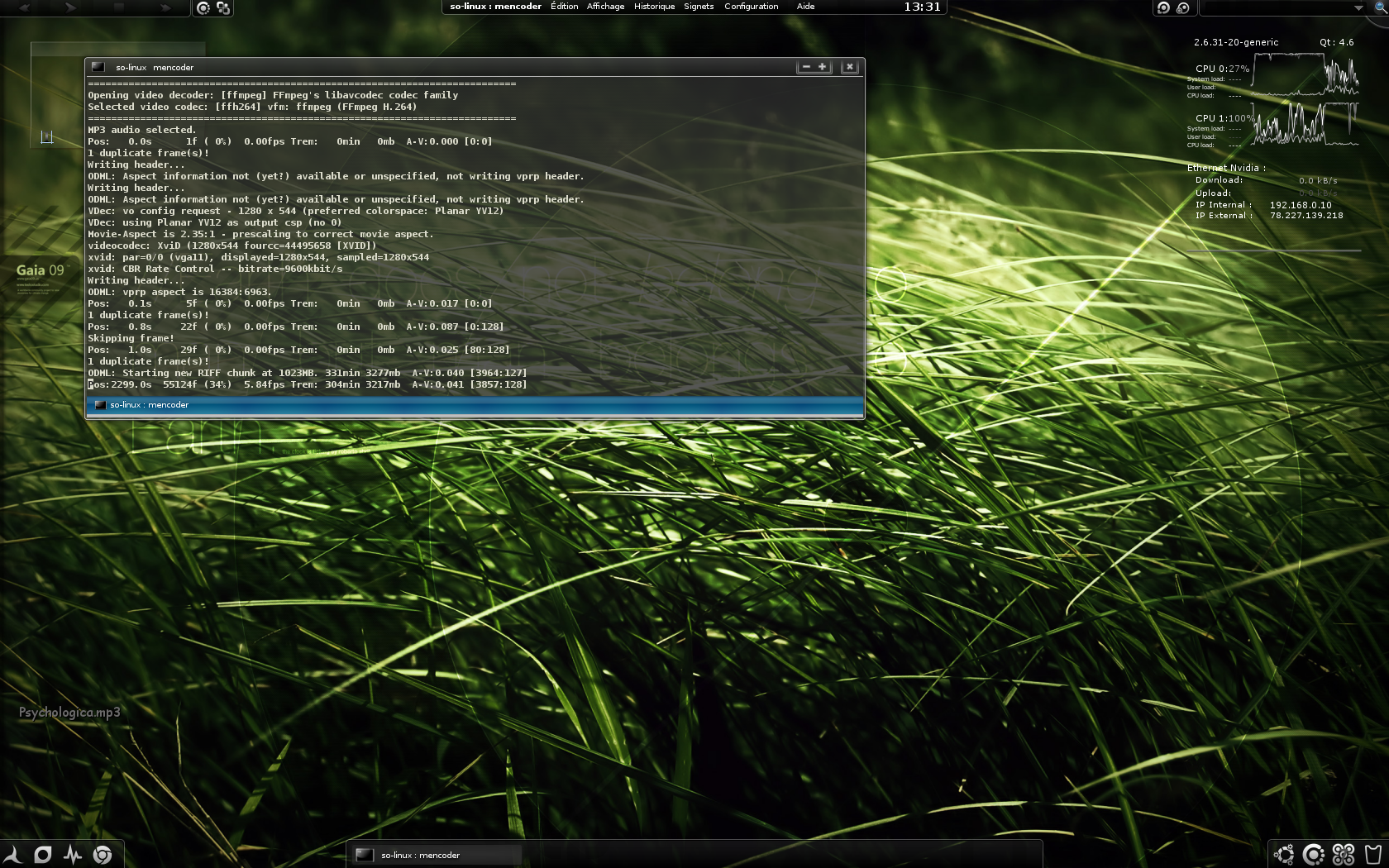The height and width of the screenshot is (868, 1389).
Task: Click the 'MP3 audio selected.' terminal line
Action: 142,130
